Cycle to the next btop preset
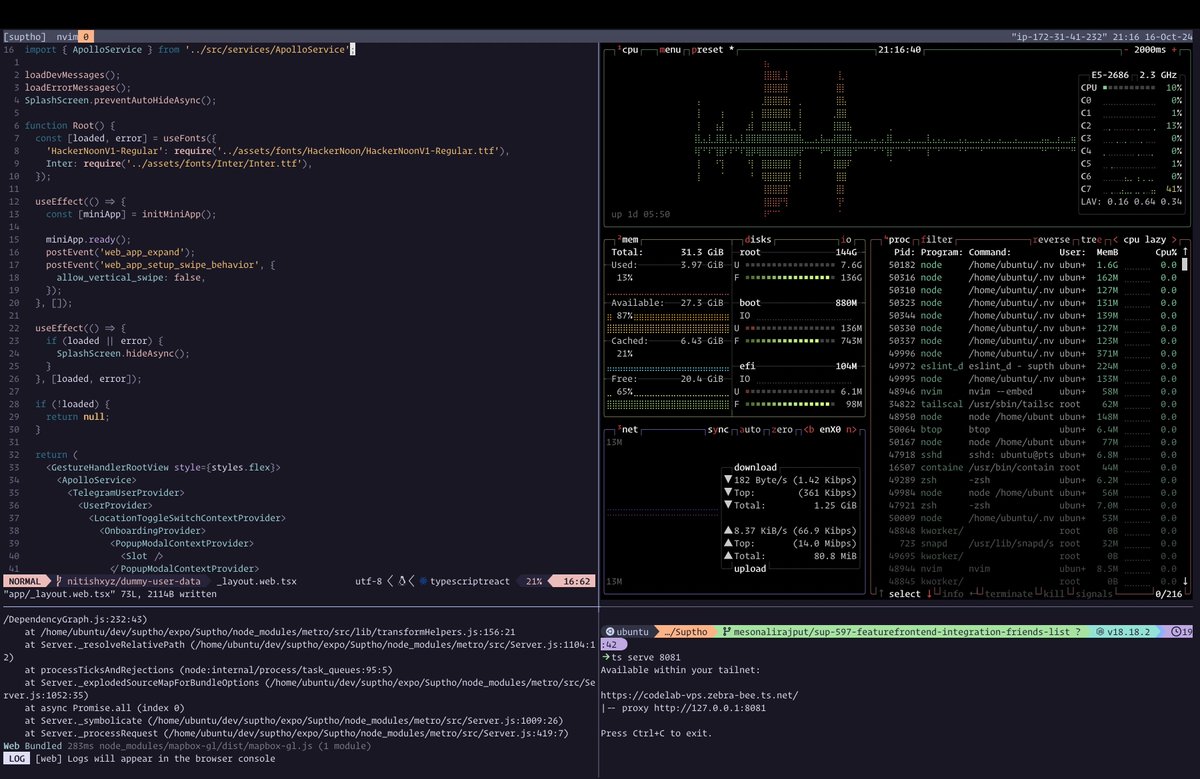The width and height of the screenshot is (1200, 779). point(706,48)
